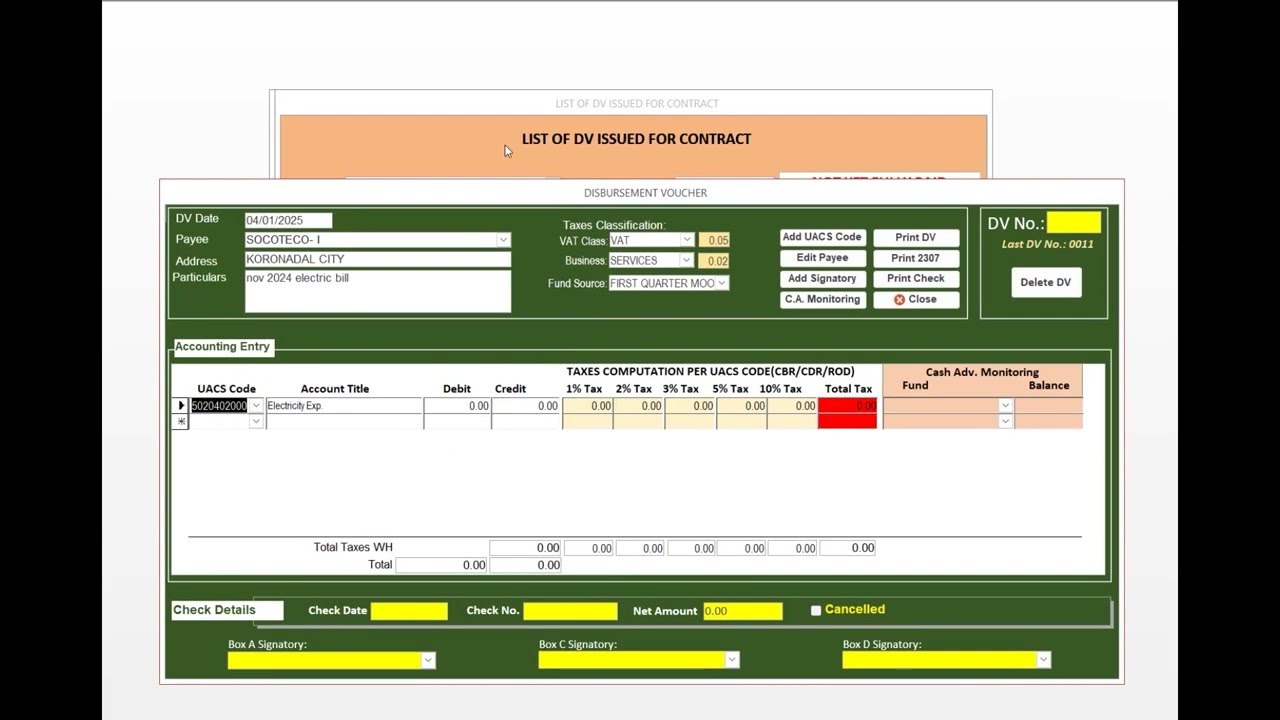This screenshot has height=720, width=1280.
Task: Click the new-row asterisk selector in Accounting Entry
Action: [181, 422]
